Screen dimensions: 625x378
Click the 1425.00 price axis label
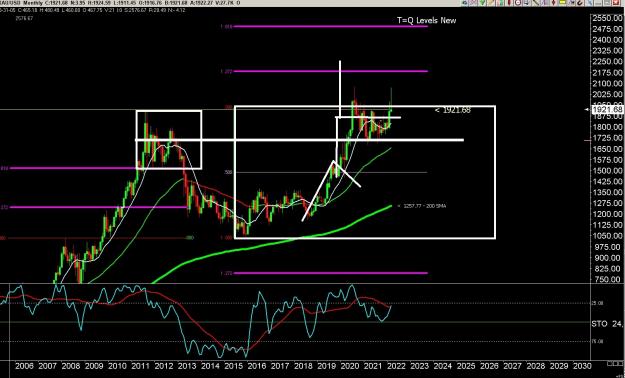point(607,181)
